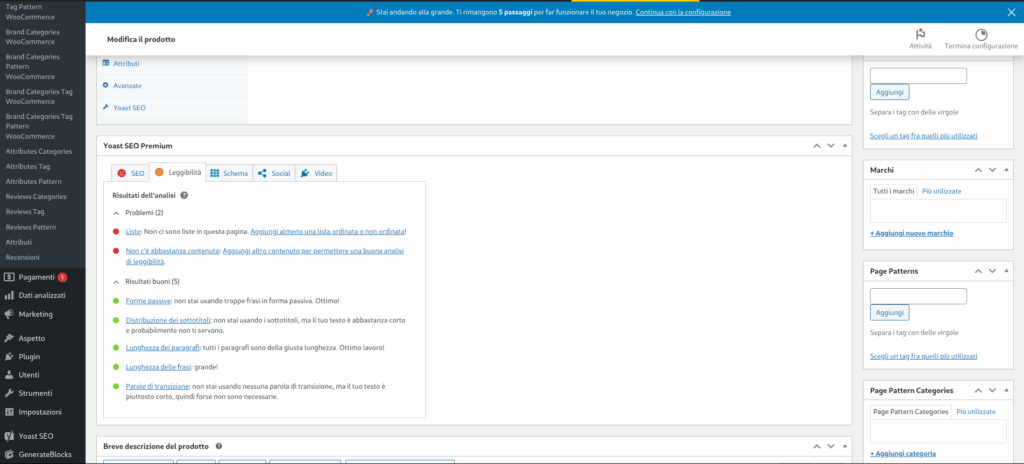The height and width of the screenshot is (464, 1024).
Task: Switch to the Schema tab
Action: tap(229, 173)
